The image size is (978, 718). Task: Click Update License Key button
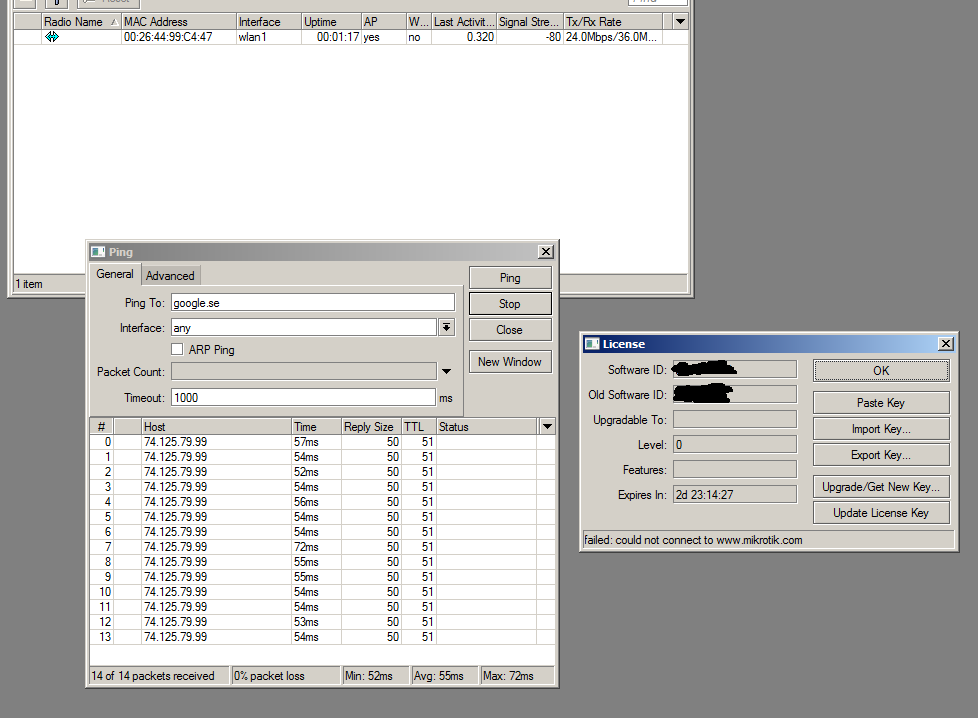click(x=881, y=513)
